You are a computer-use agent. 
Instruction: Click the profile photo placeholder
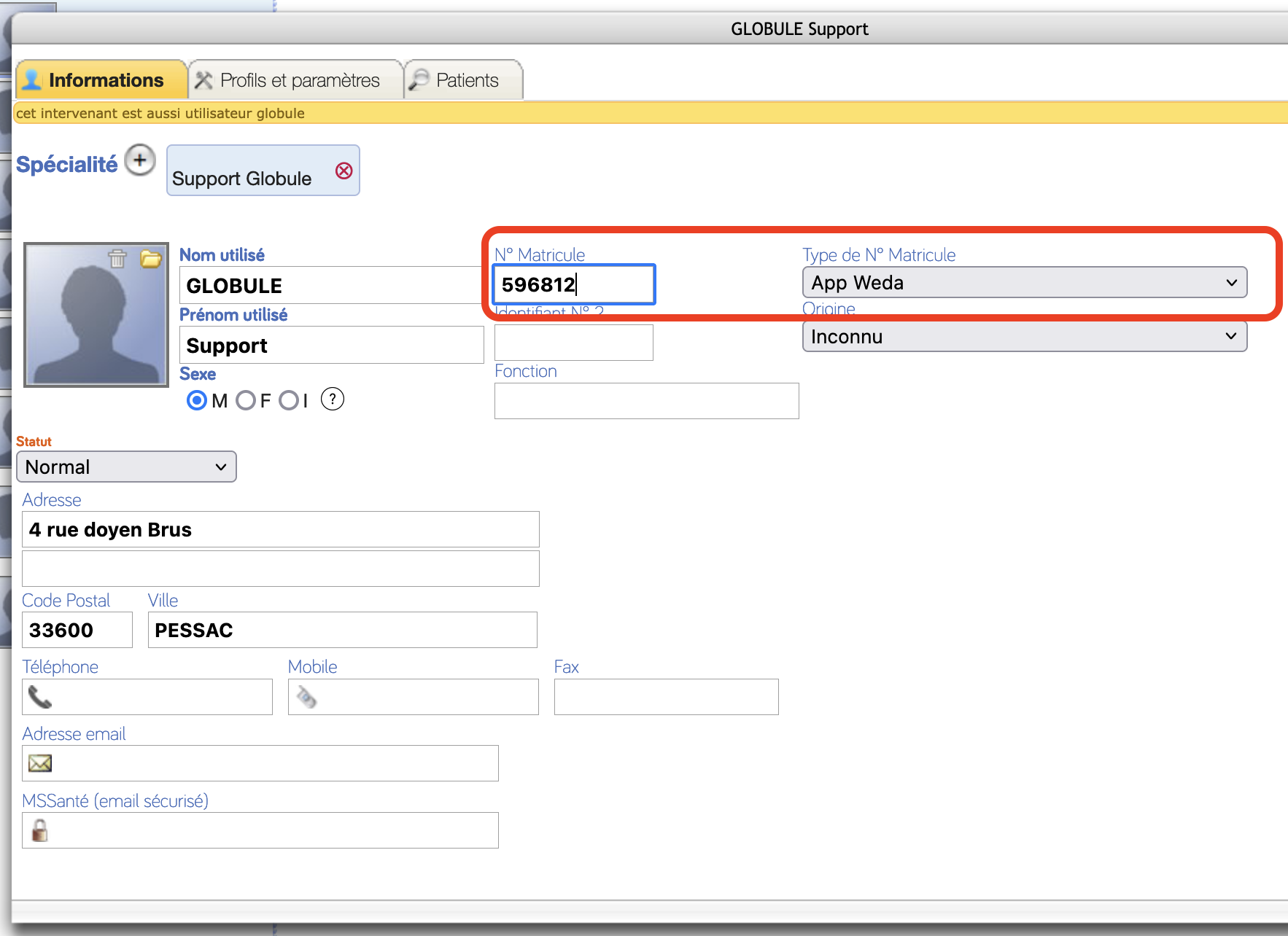click(96, 315)
